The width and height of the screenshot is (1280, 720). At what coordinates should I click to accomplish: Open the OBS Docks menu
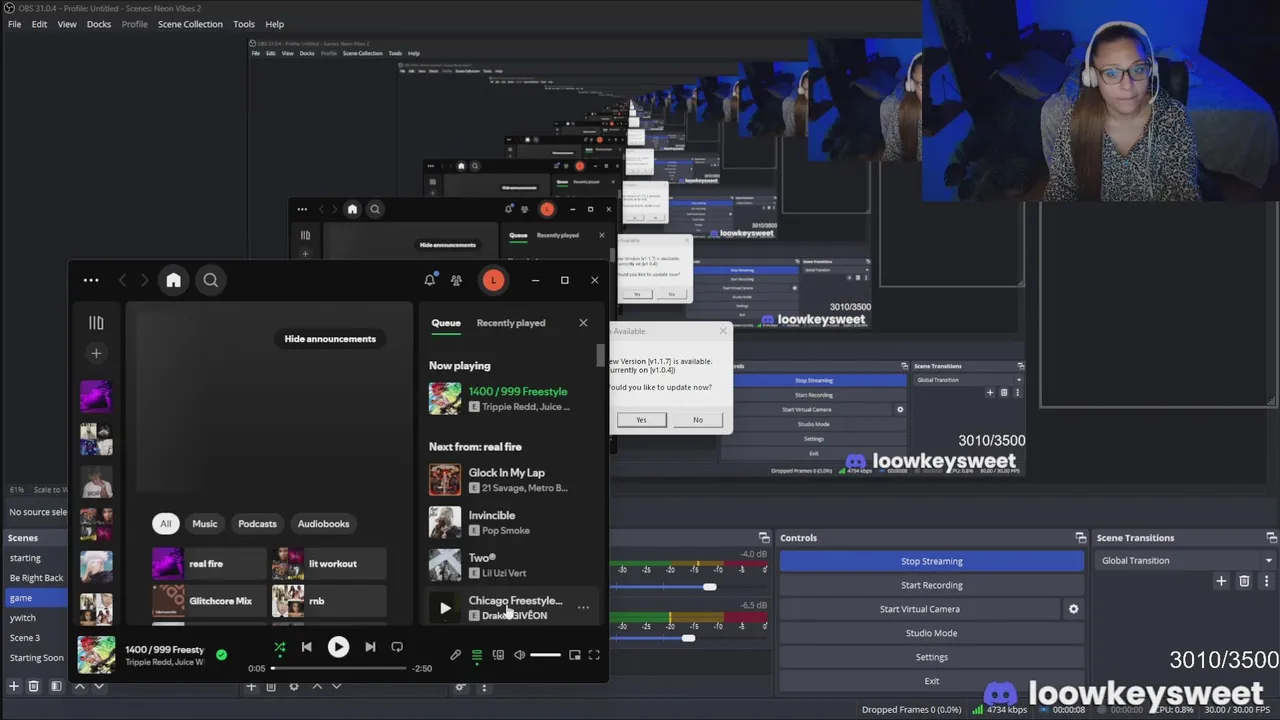99,24
